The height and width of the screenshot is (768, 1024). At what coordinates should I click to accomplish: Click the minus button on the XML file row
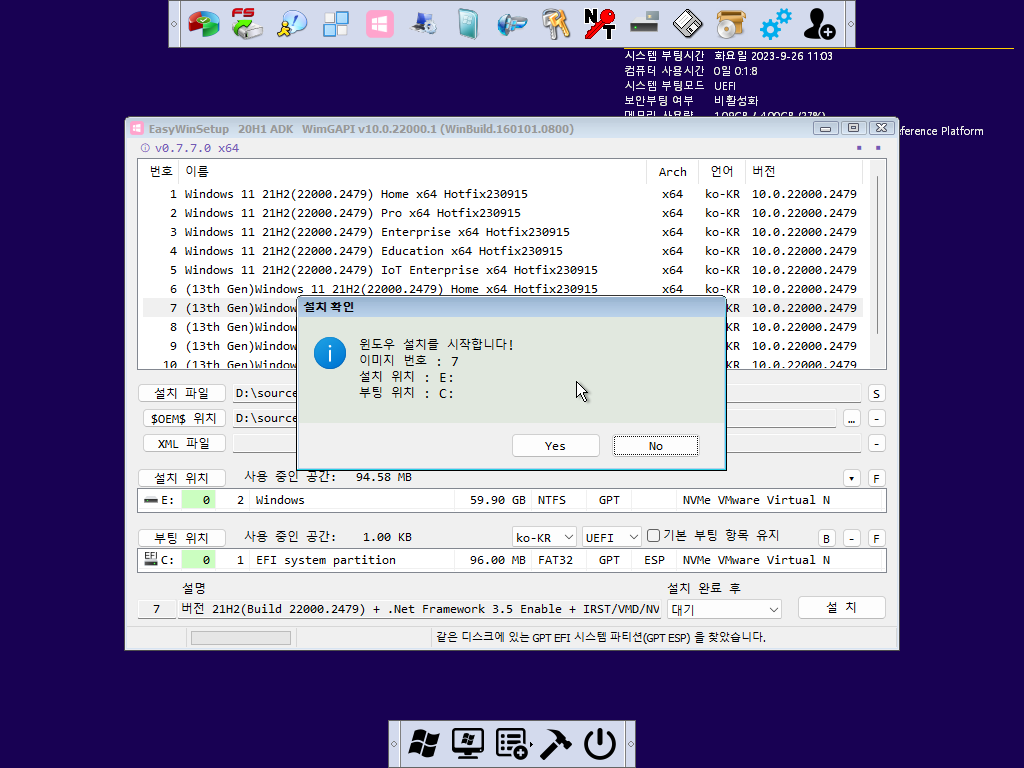[876, 444]
